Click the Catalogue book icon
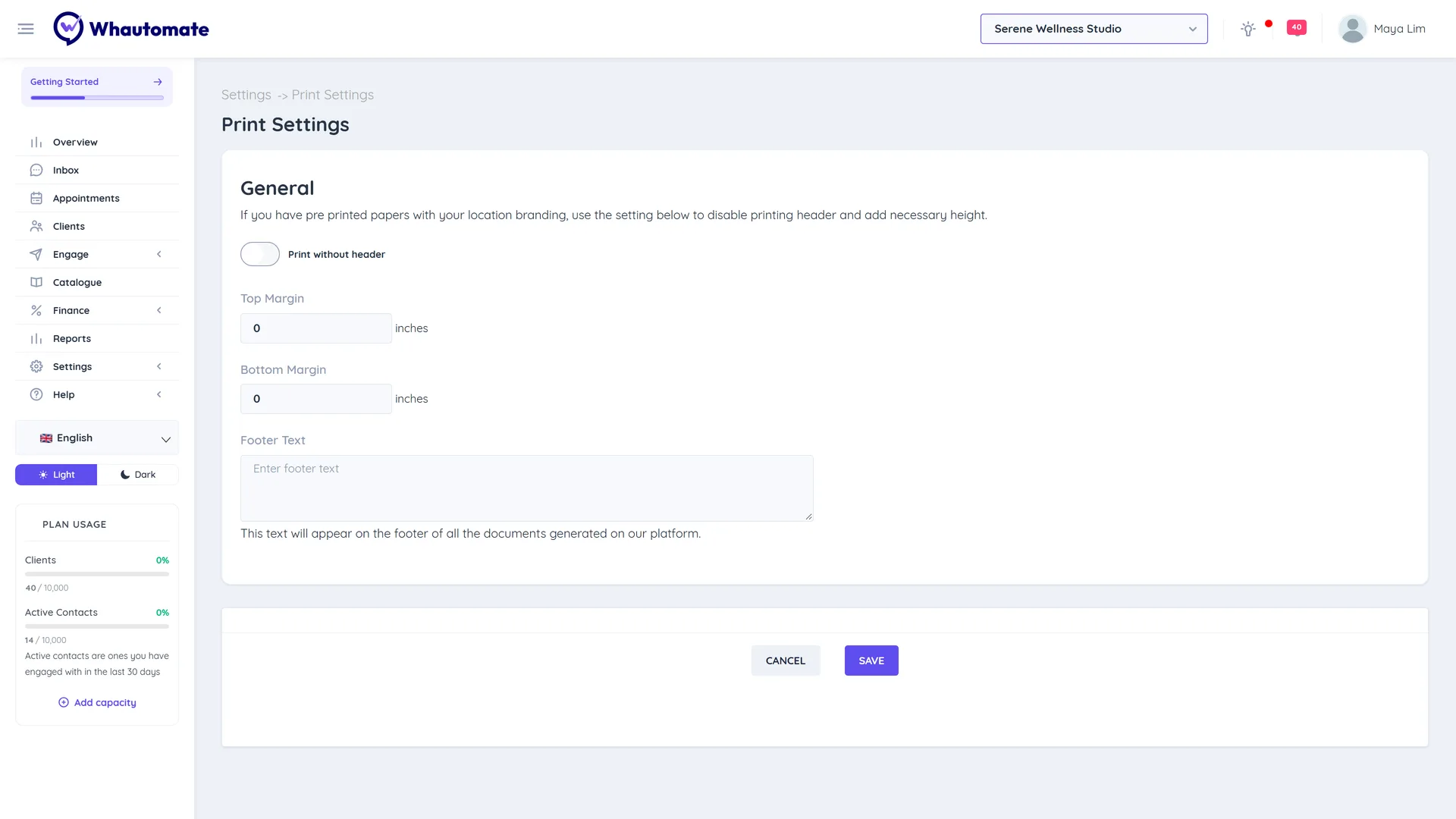This screenshot has width=1456, height=819. [36, 283]
